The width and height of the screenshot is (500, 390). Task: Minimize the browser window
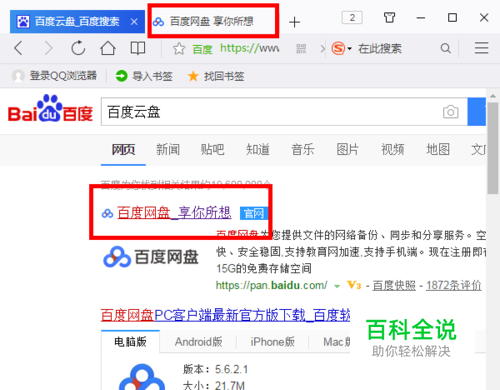(421, 18)
